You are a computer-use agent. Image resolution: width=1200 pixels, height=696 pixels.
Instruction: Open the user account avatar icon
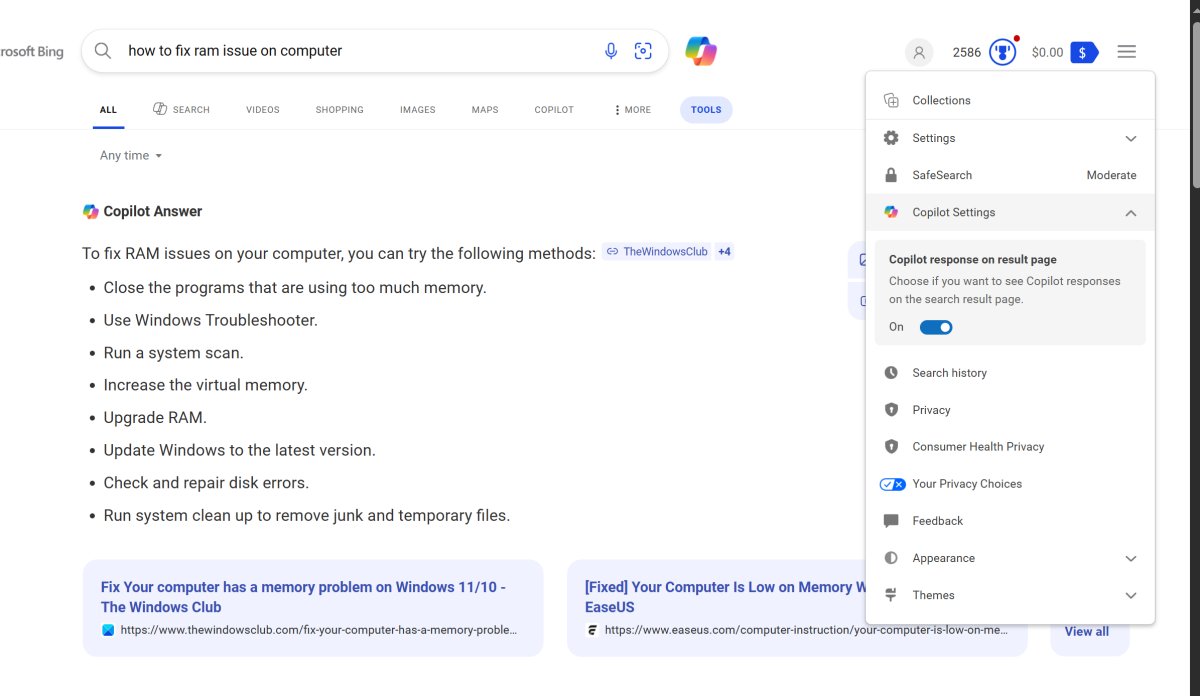918,52
